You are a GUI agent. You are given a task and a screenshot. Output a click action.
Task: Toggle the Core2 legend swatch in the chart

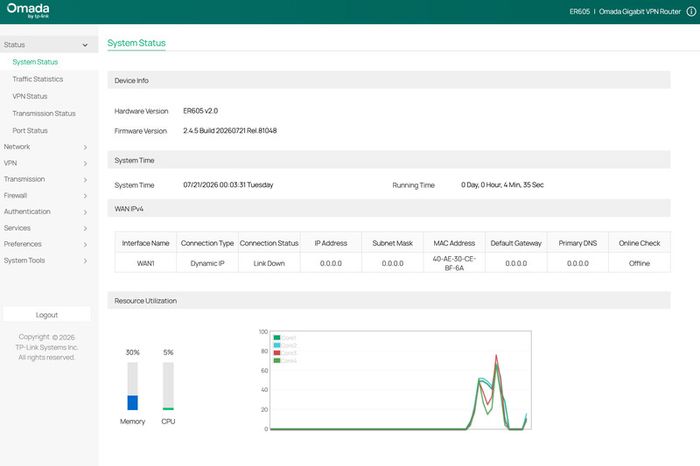277,345
